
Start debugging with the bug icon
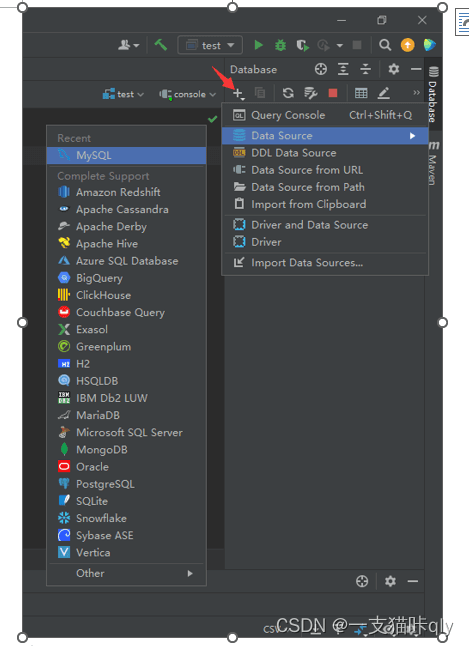click(x=280, y=45)
